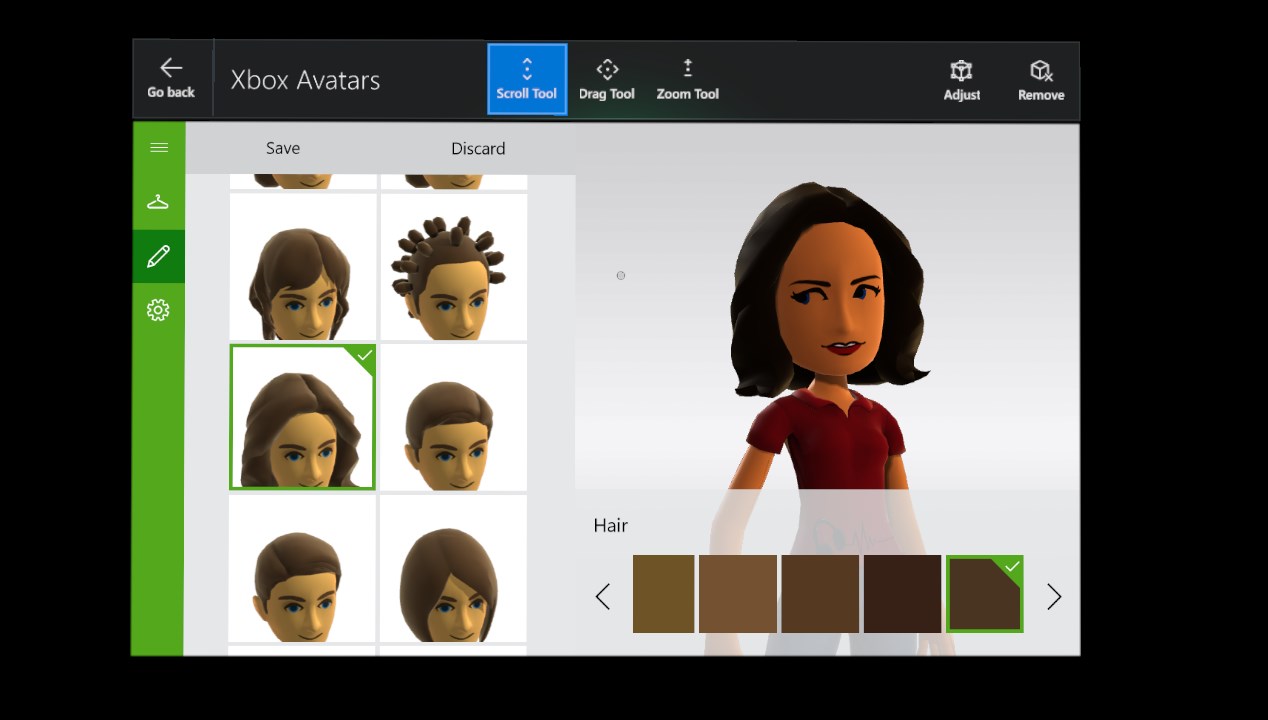The height and width of the screenshot is (720, 1268).
Task: Discard the avatar changes
Action: (x=478, y=148)
